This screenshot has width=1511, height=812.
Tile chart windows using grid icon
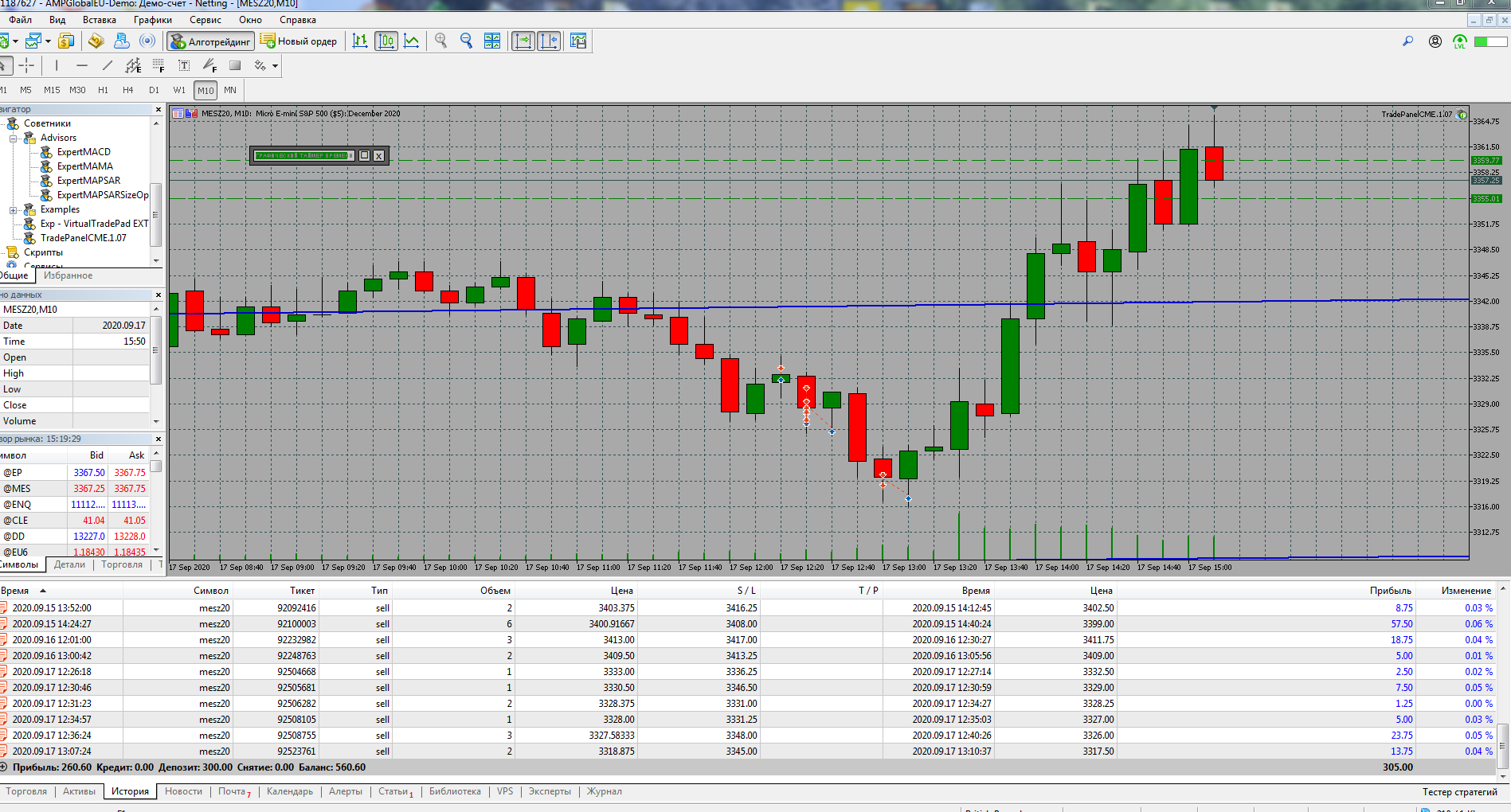tap(492, 41)
